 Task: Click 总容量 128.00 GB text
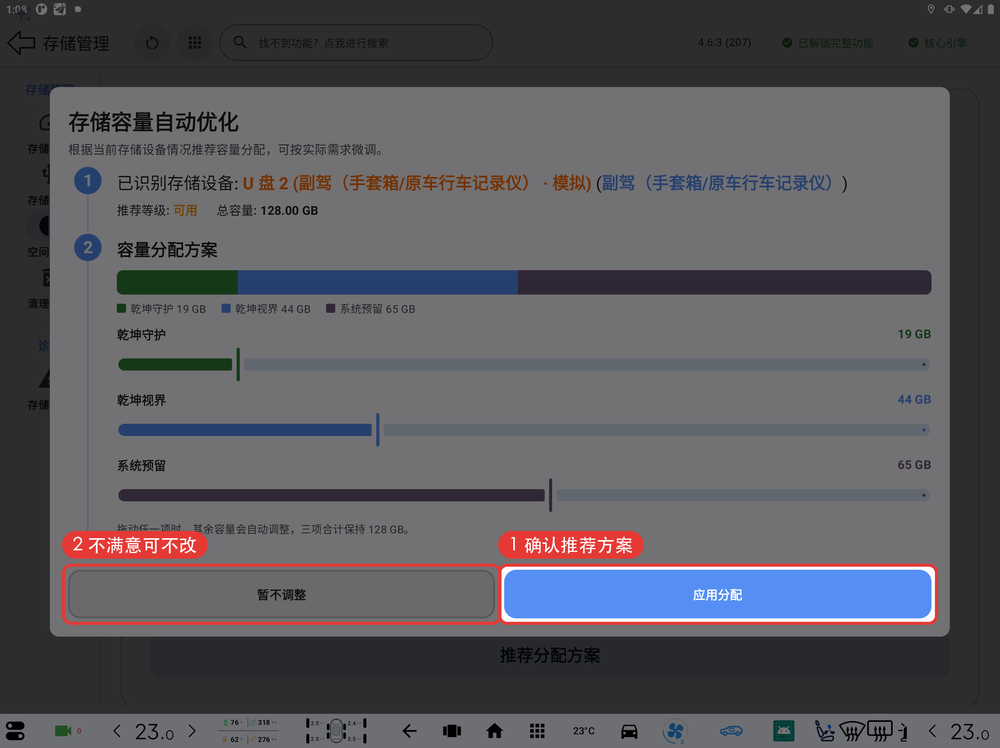pyautogui.click(x=267, y=210)
